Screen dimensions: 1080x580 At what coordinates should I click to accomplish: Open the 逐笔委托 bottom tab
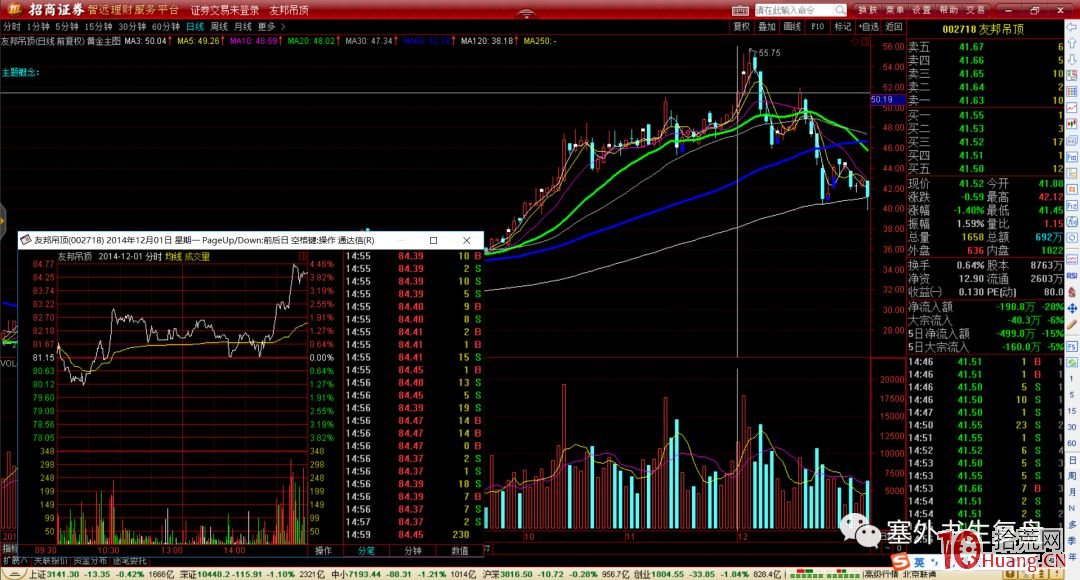point(130,561)
